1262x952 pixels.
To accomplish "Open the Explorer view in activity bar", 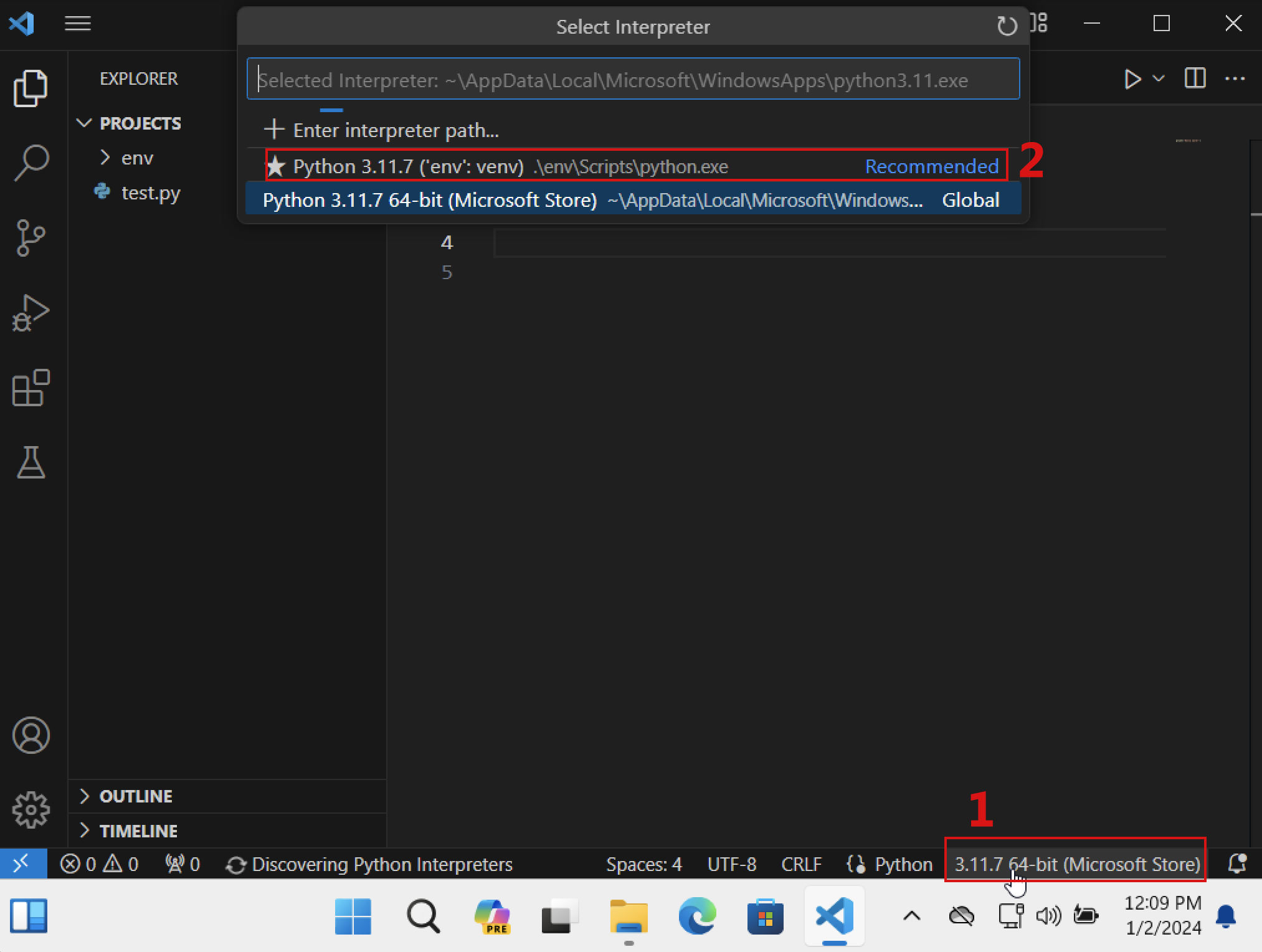I will pos(31,88).
